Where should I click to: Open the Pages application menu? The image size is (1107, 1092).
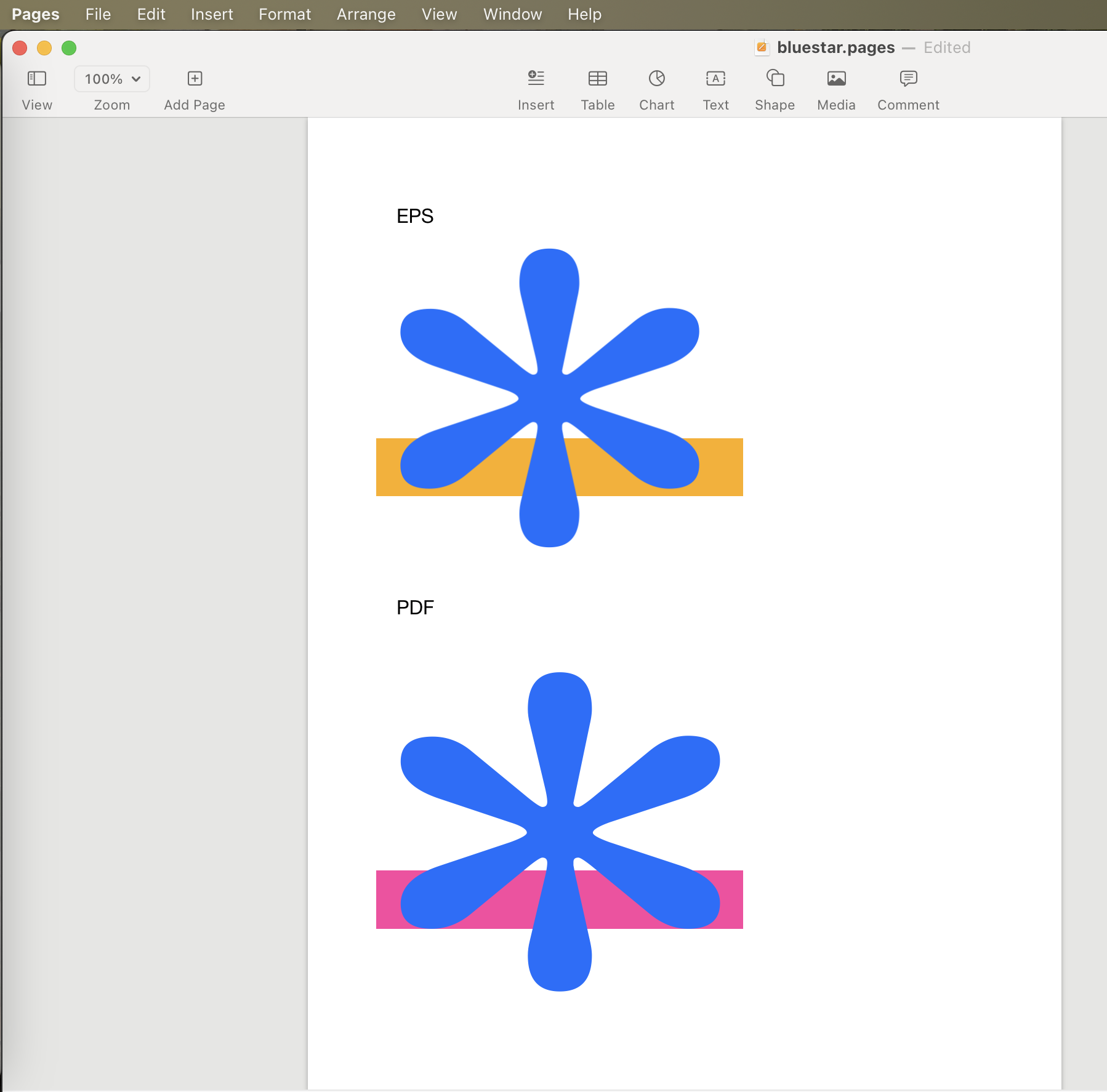(36, 14)
